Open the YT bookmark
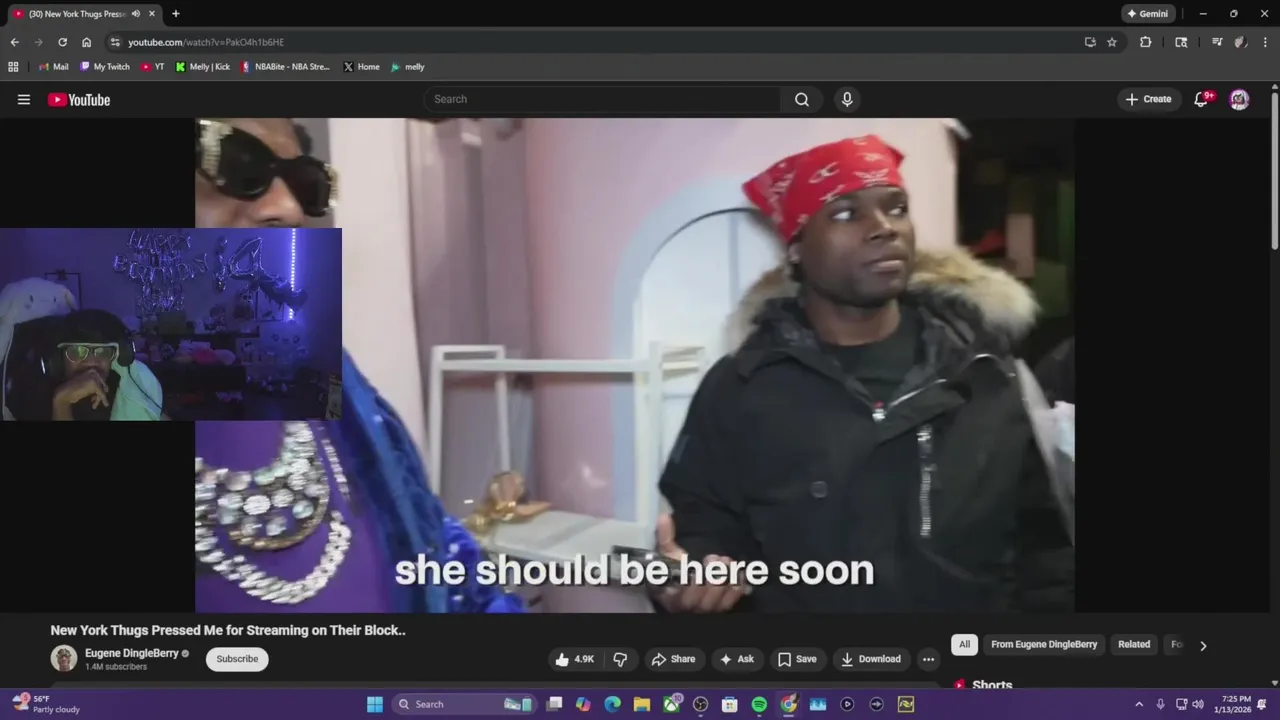Screen dimensions: 1280x720 (x=153, y=67)
